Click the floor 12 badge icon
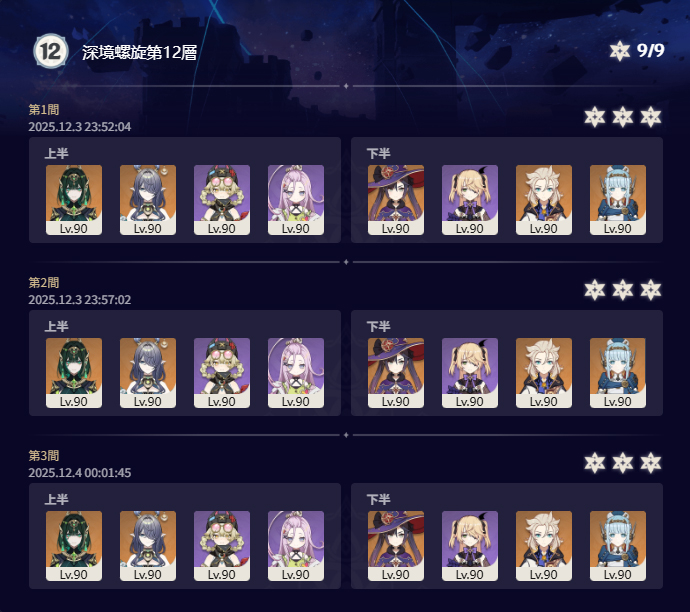Screen dimensions: 690x612 (x=51, y=51)
